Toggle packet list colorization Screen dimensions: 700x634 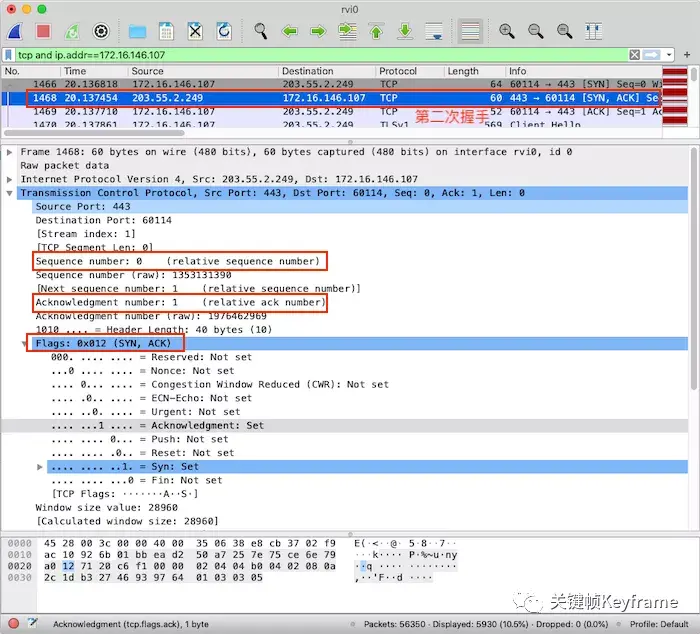470,32
